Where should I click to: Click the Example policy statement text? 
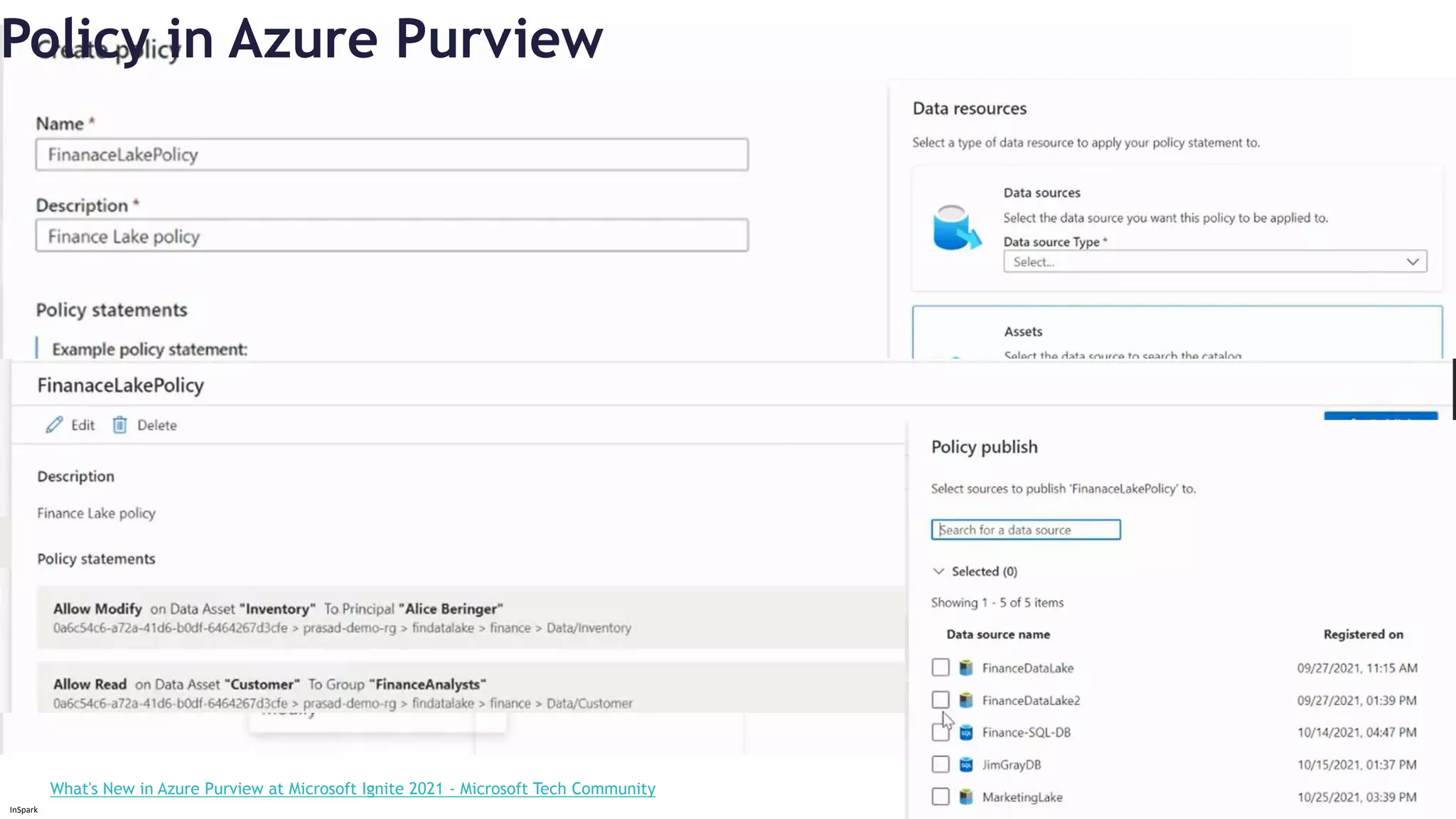pos(149,349)
